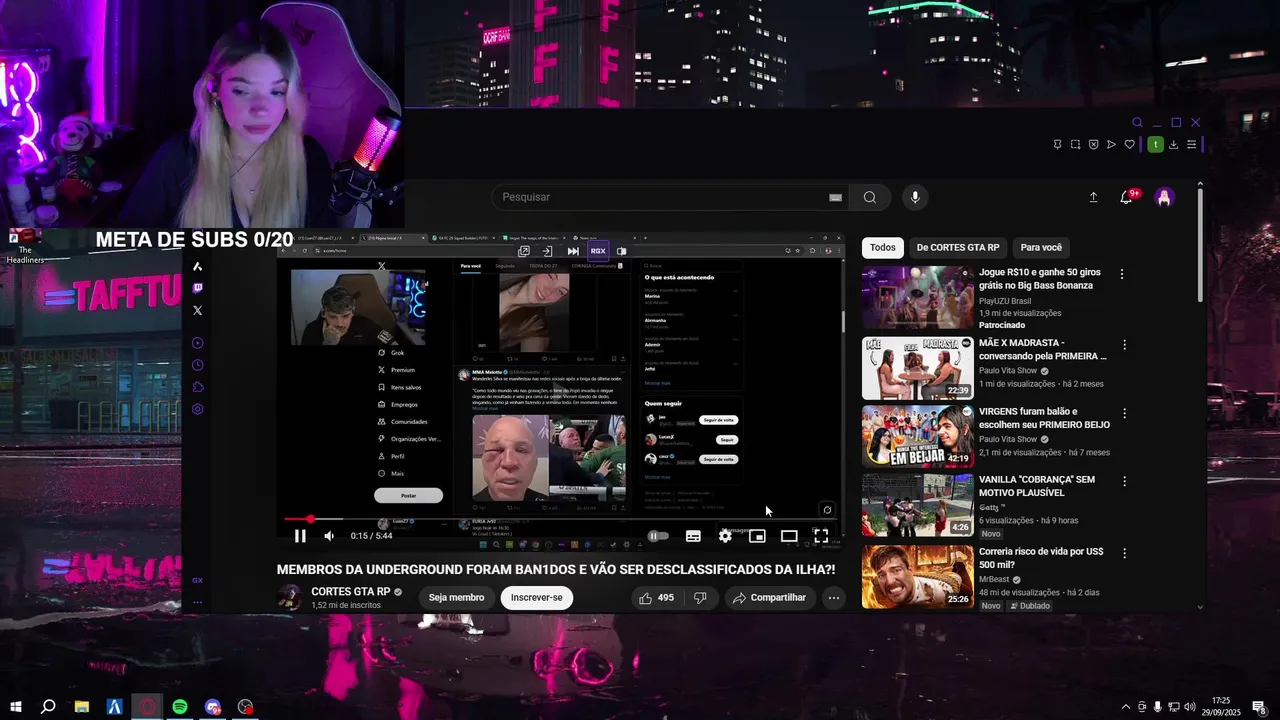This screenshot has height=720, width=1280.
Task: Show hidden system tray icons
Action: coord(1125,707)
